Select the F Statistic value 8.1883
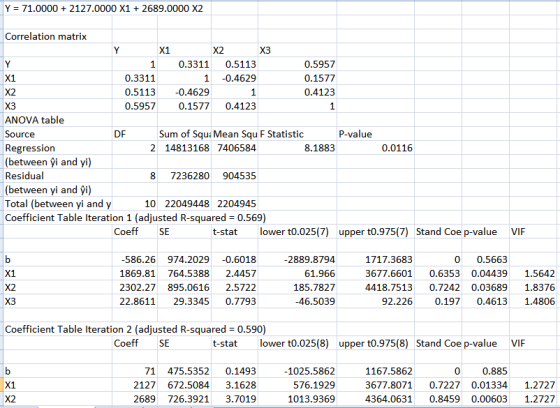Viewport: 560px width, 408px height. pos(297,148)
